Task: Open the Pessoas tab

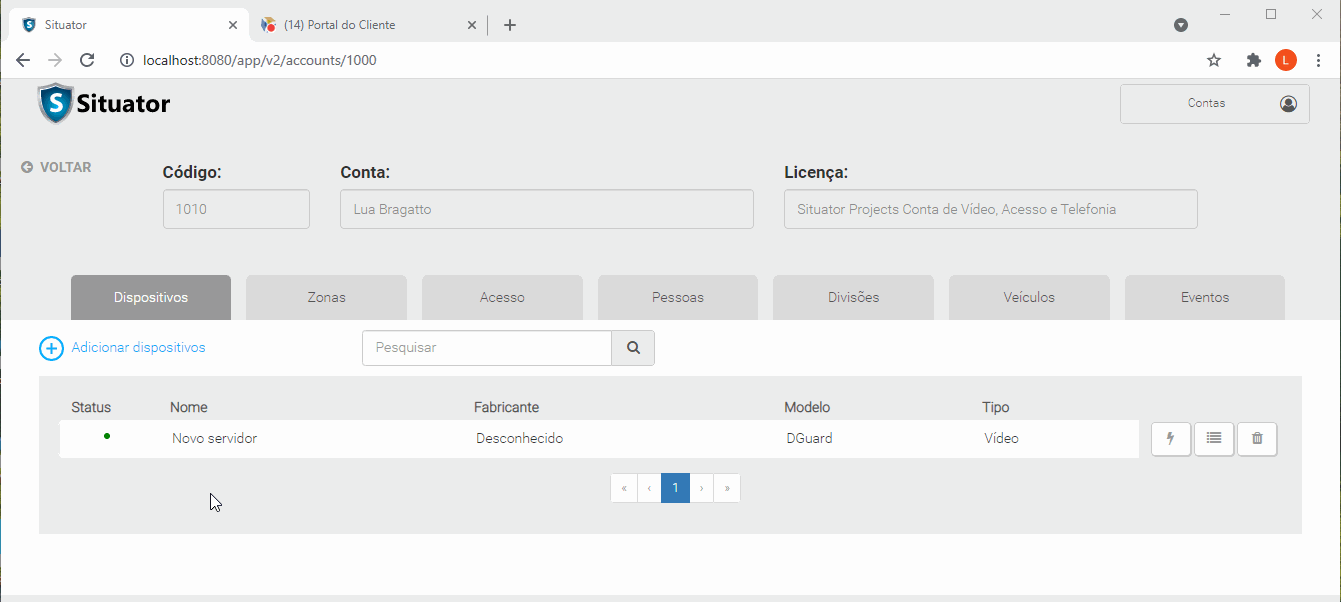Action: click(x=677, y=297)
